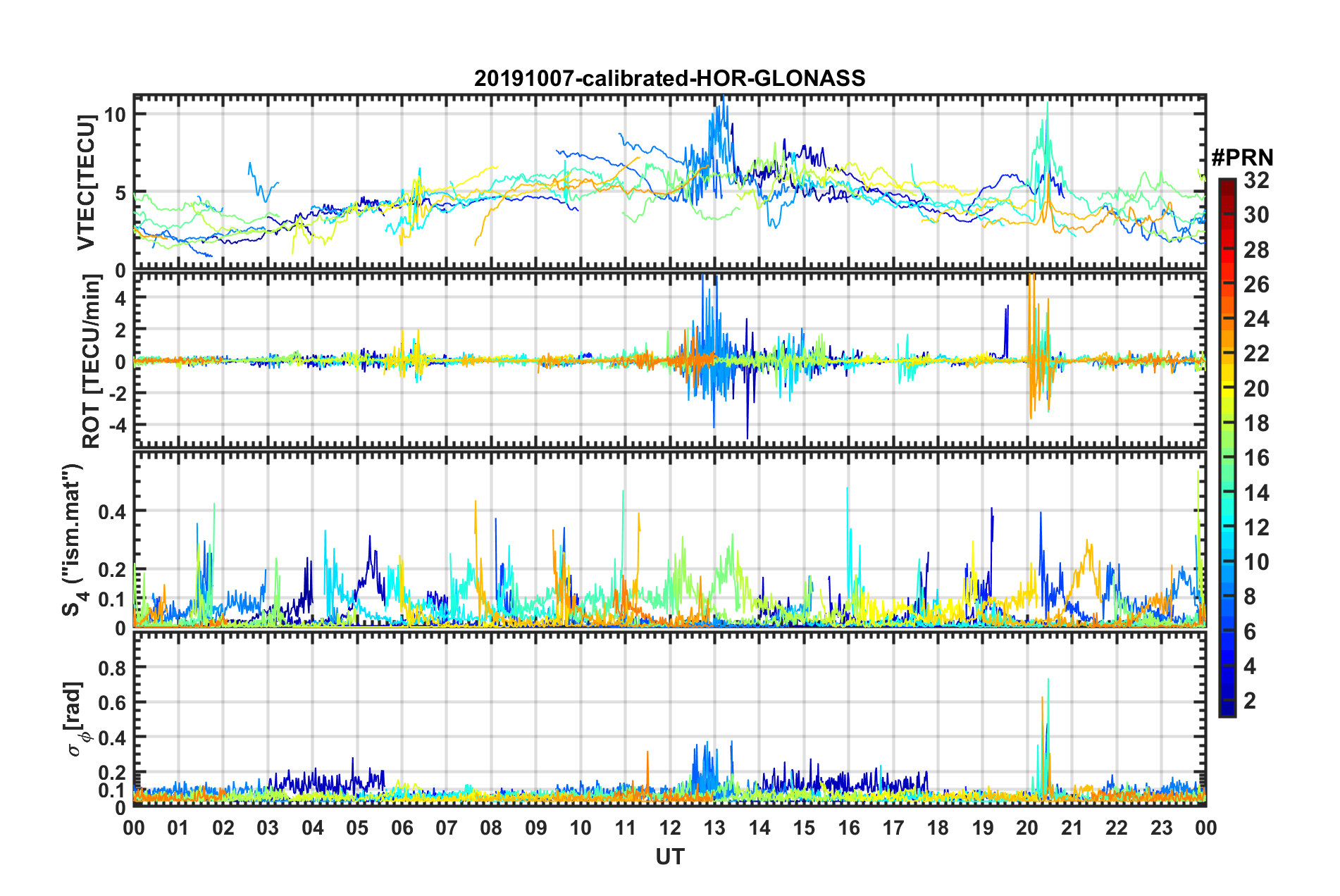Click the sigma phi axis tick label 0.8
Viewport: 1340px width, 896px height.
point(112,667)
